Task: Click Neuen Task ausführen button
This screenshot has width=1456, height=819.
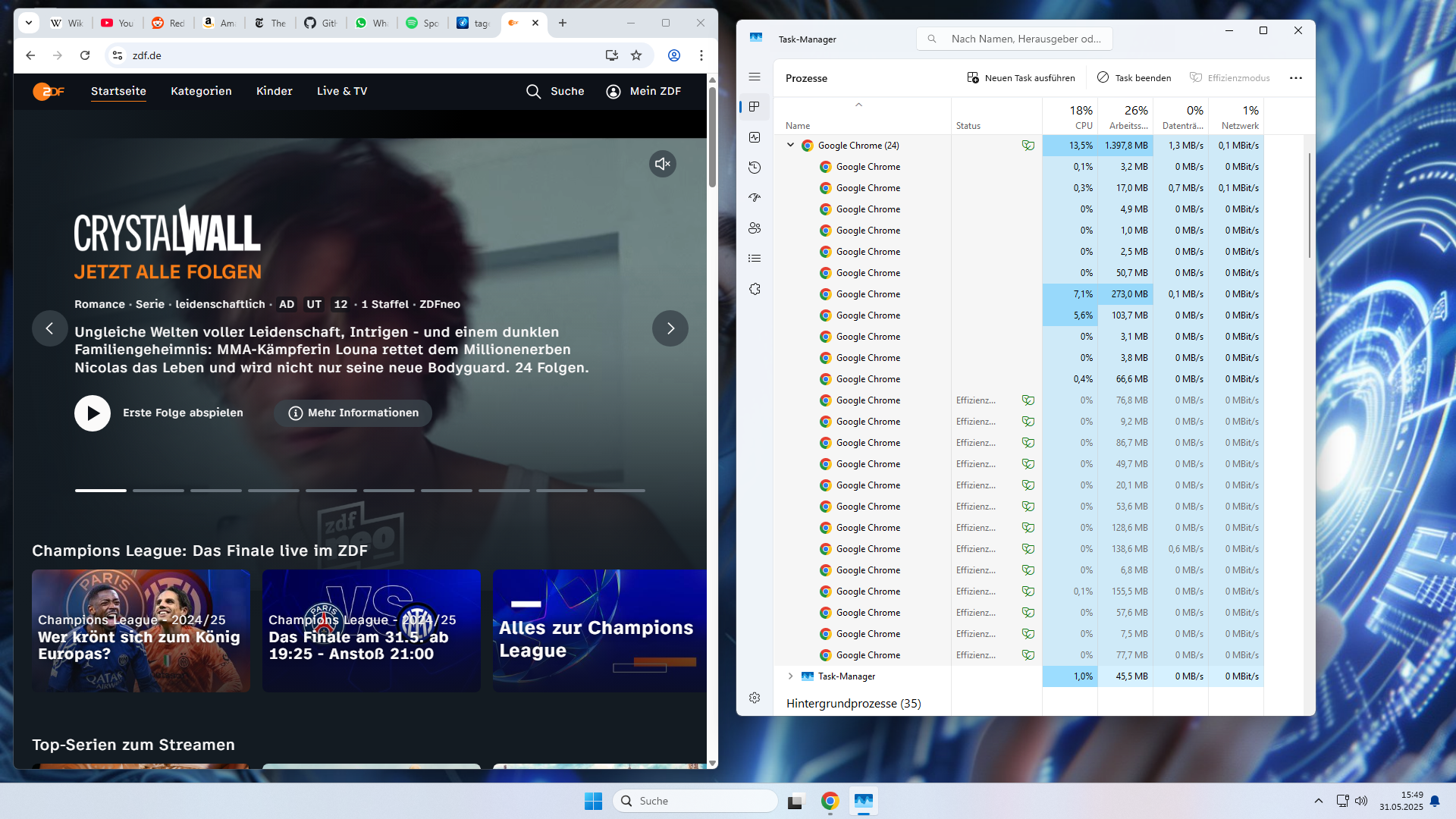Action: (1021, 77)
